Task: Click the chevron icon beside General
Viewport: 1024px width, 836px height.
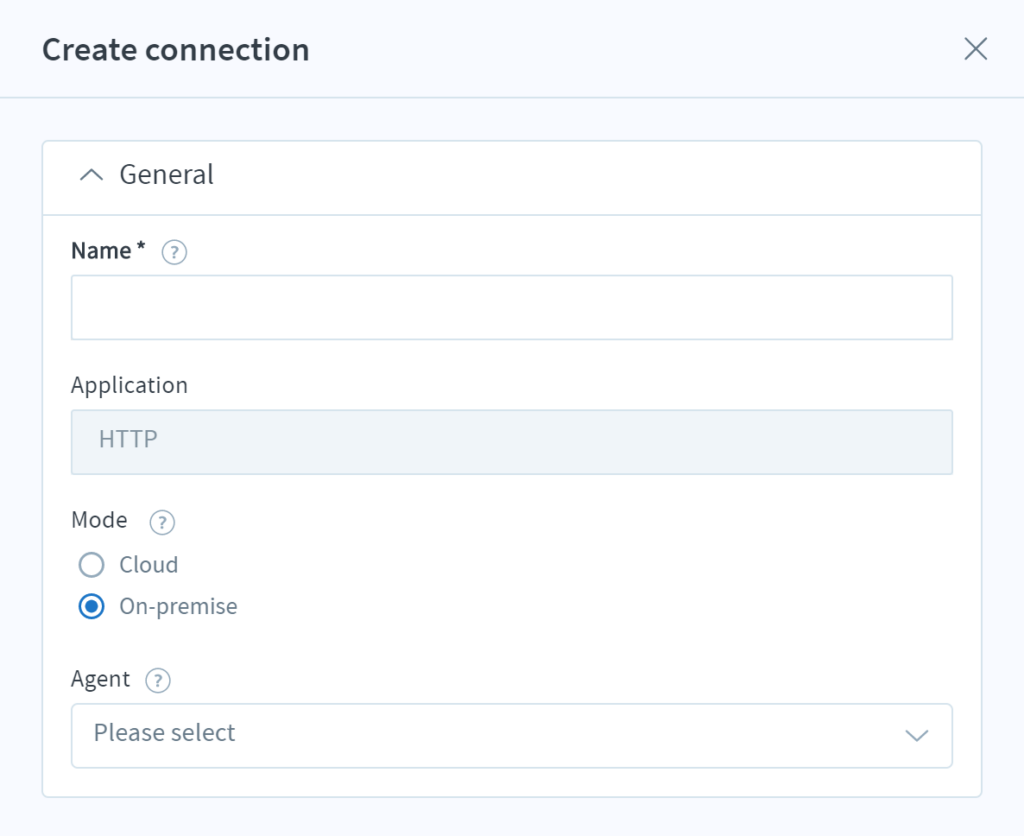Action: (91, 173)
